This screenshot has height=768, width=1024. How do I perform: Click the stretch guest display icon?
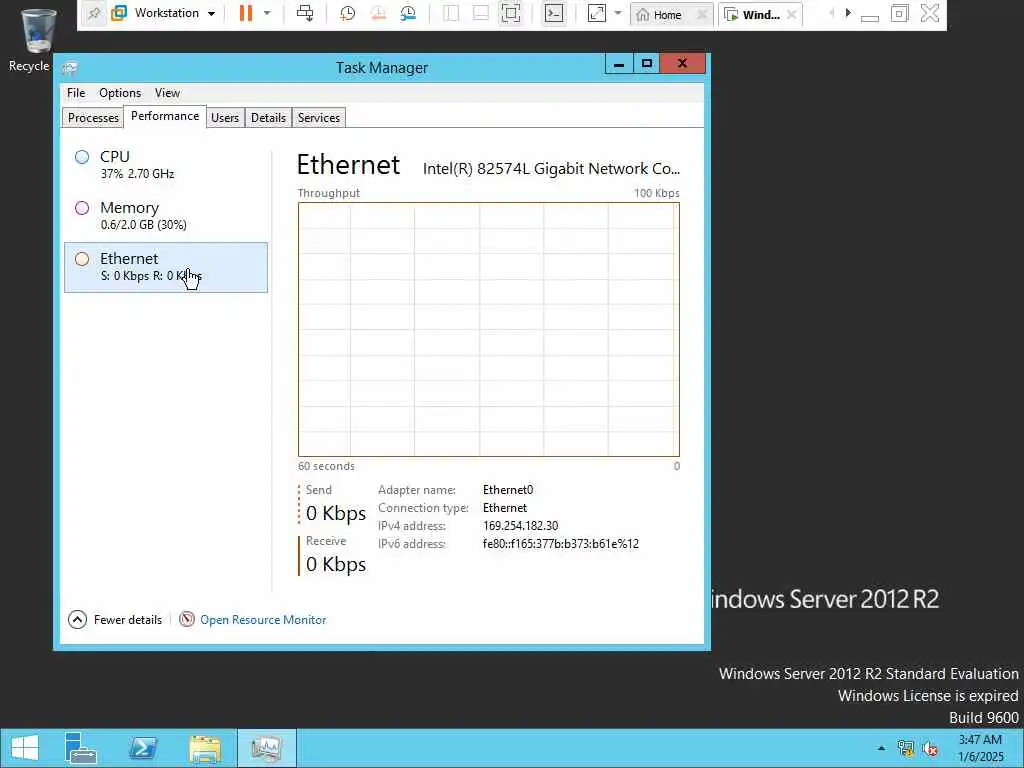(597, 13)
